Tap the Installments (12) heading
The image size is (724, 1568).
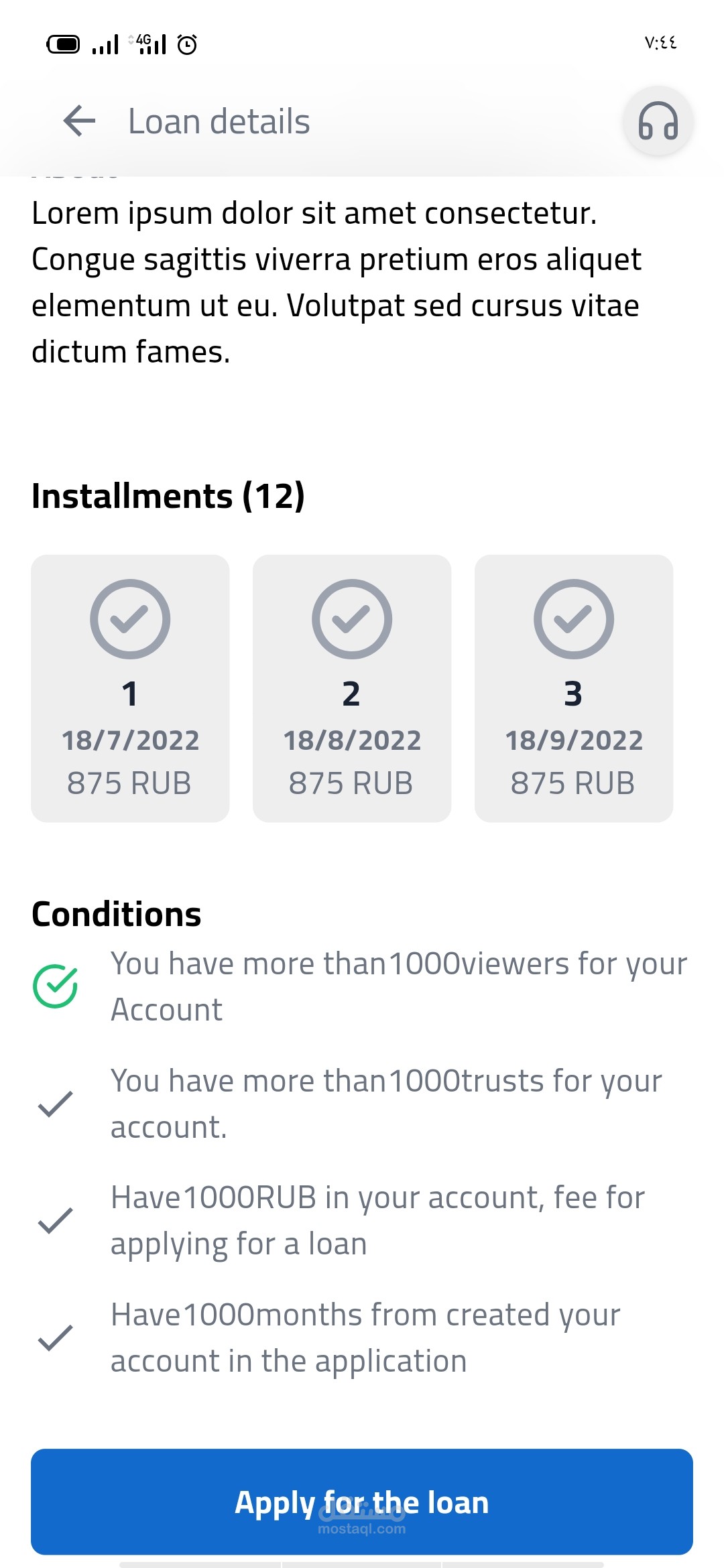point(168,496)
